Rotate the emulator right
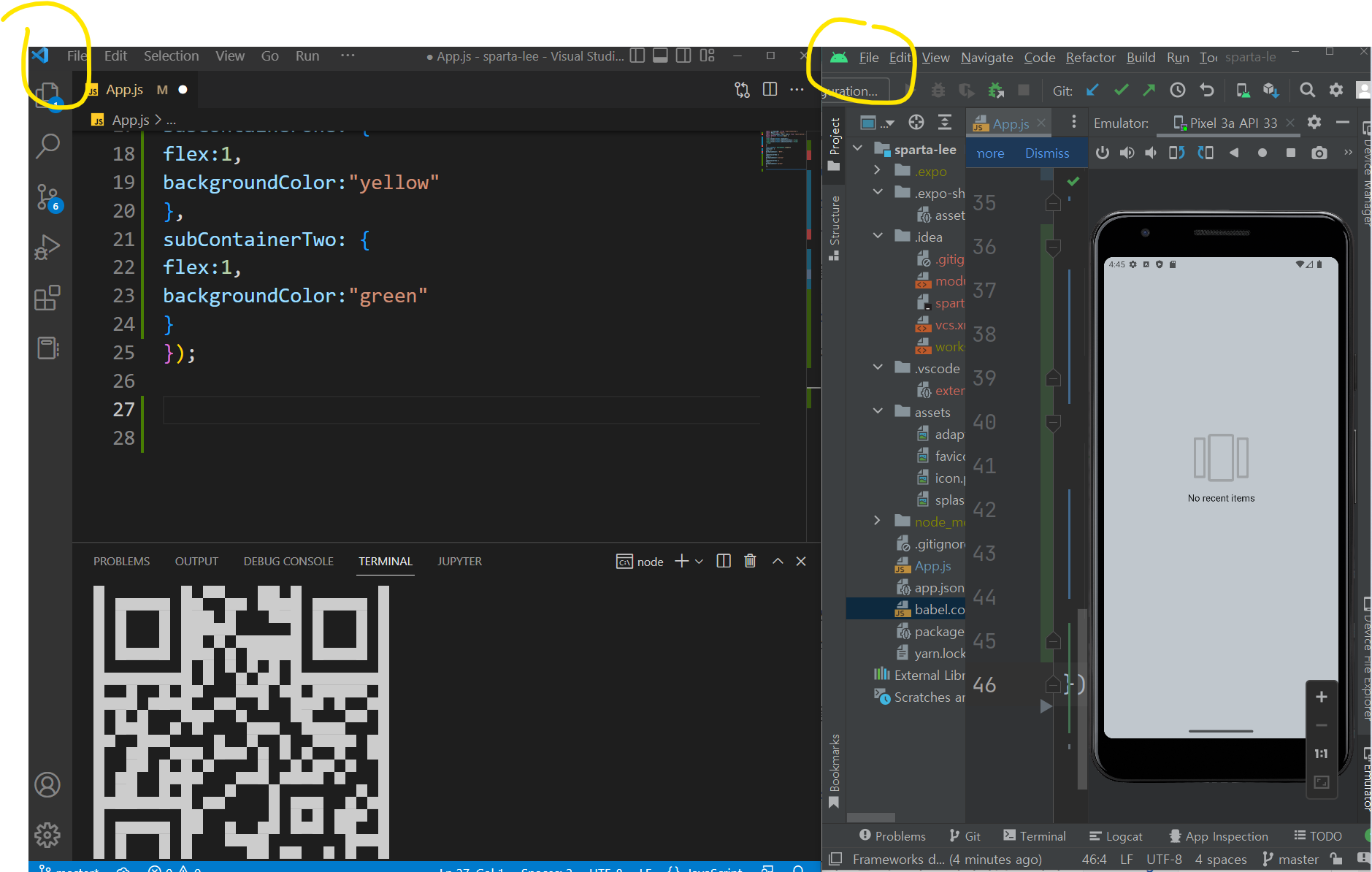This screenshot has height=872, width=1372. [1206, 153]
